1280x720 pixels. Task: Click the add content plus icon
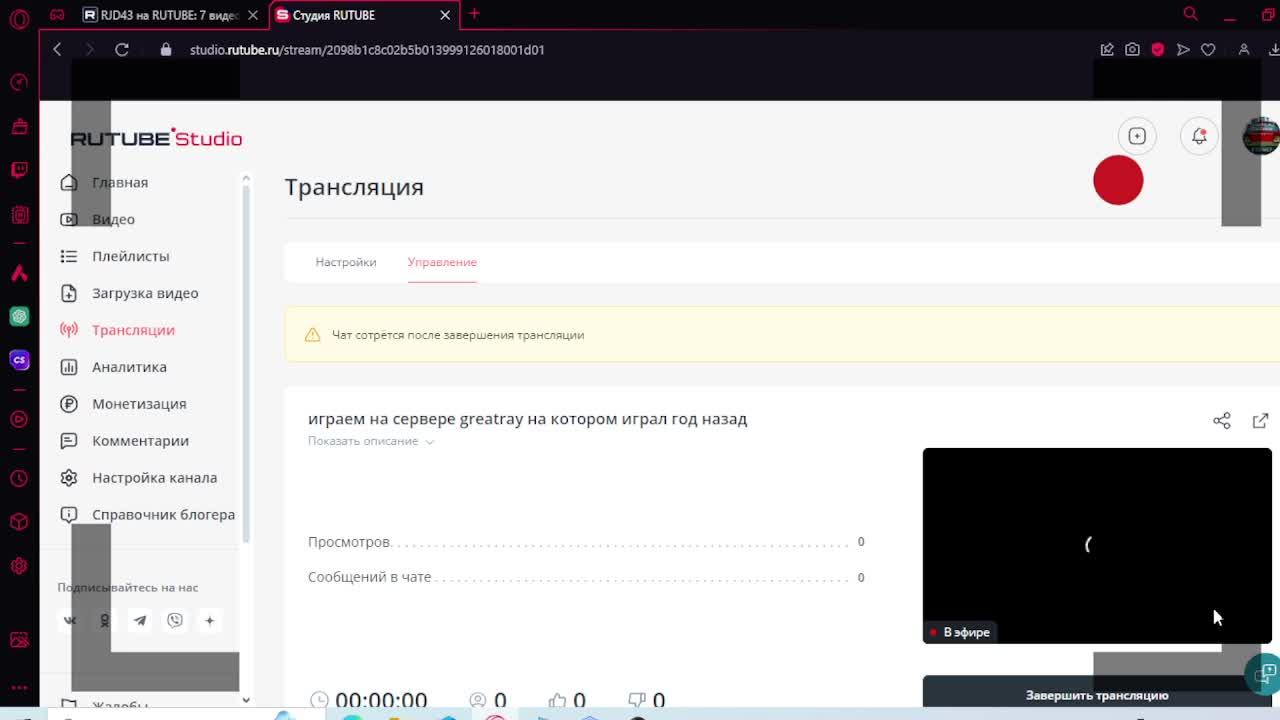pos(1137,136)
